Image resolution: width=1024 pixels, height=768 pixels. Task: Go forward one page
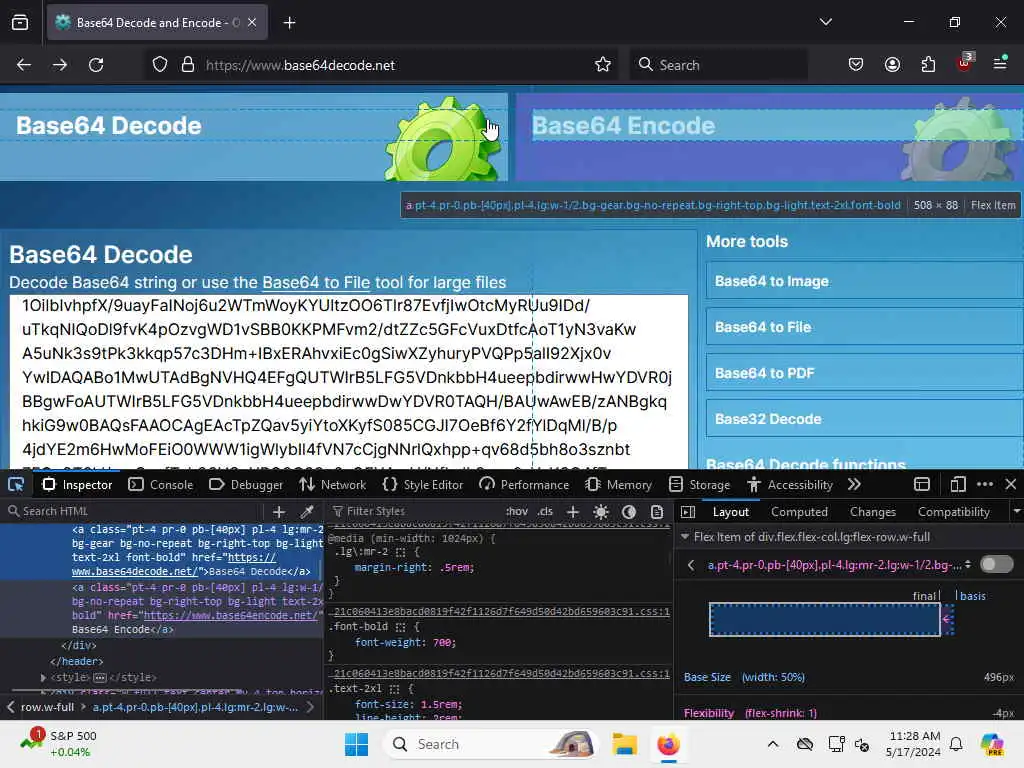(x=59, y=65)
